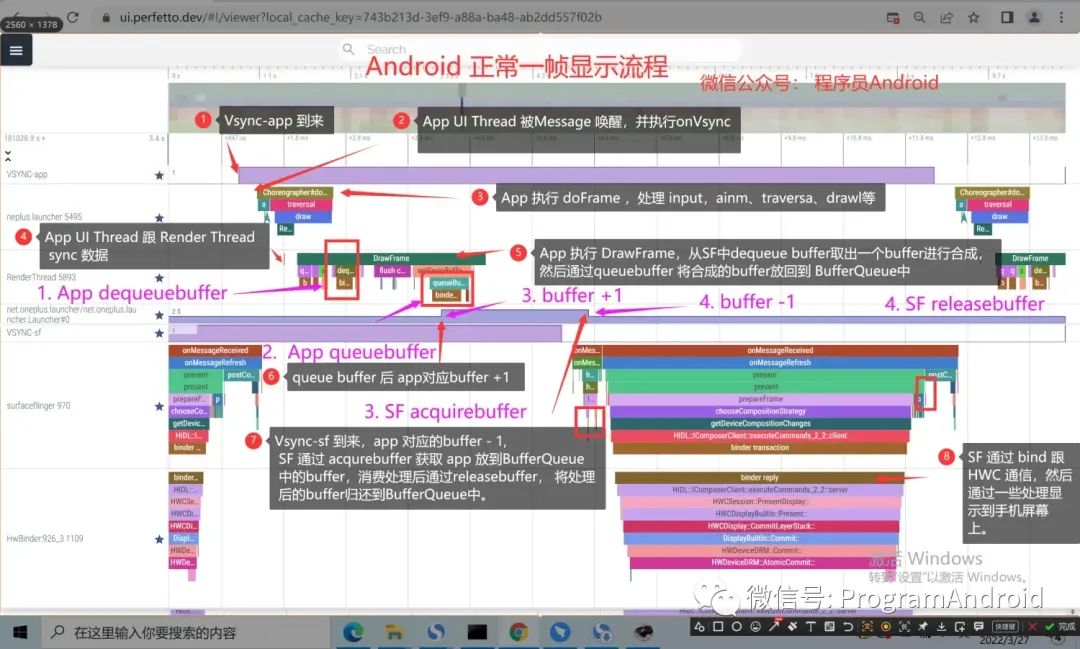Select the highlighter marker tool
The image size is (1080, 649).
click(792, 627)
